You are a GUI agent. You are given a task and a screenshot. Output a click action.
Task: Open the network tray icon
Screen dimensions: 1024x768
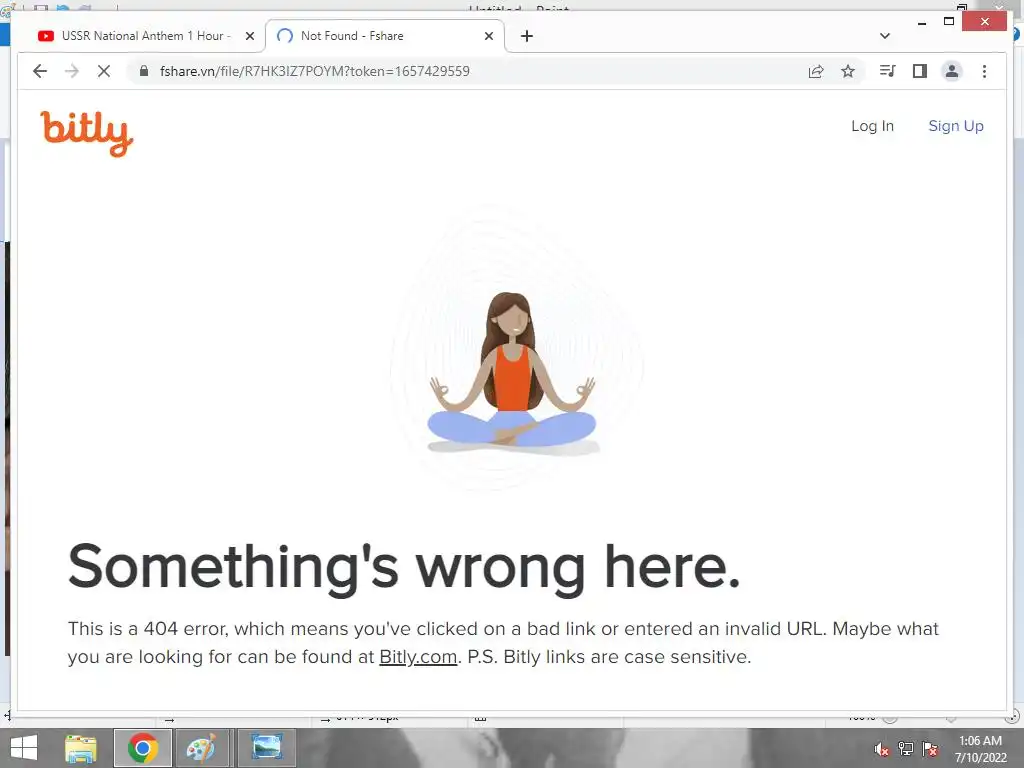[906, 749]
